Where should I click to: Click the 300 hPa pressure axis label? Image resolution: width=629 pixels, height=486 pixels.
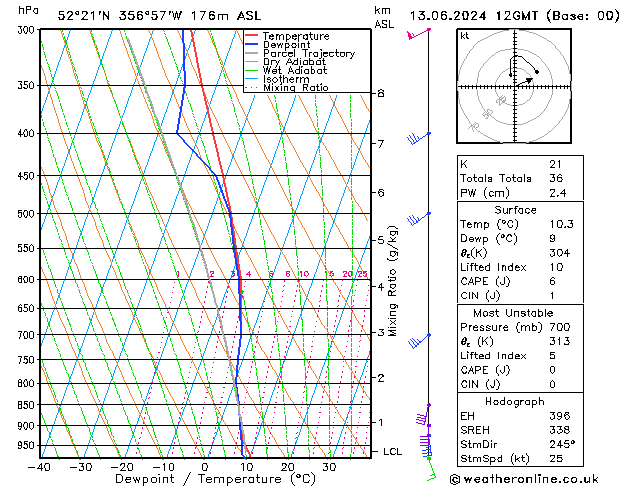(x=27, y=30)
